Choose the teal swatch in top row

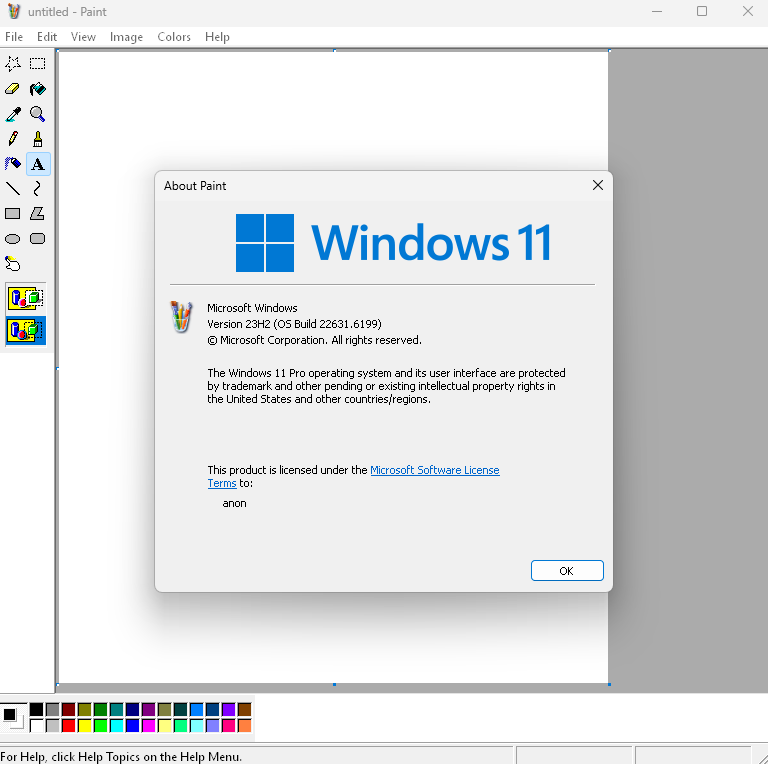117,709
